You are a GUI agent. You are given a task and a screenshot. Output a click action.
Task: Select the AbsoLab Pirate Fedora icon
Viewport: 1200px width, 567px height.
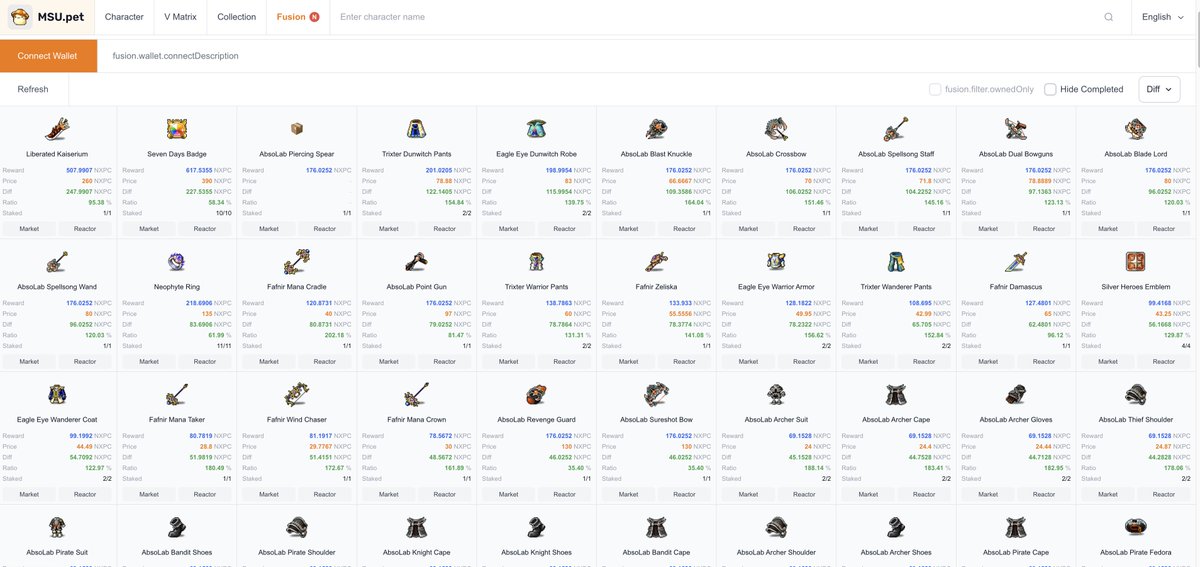tap(1136, 527)
